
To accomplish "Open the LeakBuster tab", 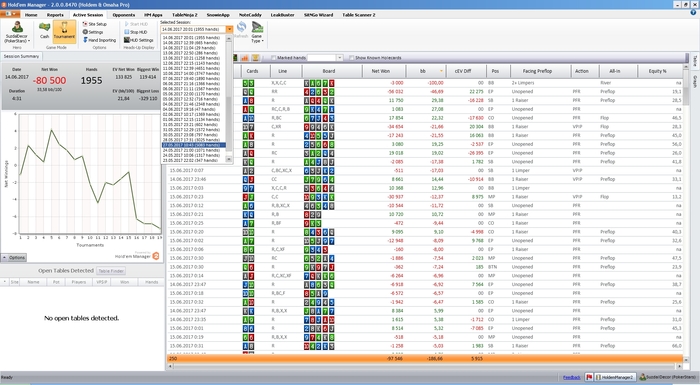I will [282, 15].
